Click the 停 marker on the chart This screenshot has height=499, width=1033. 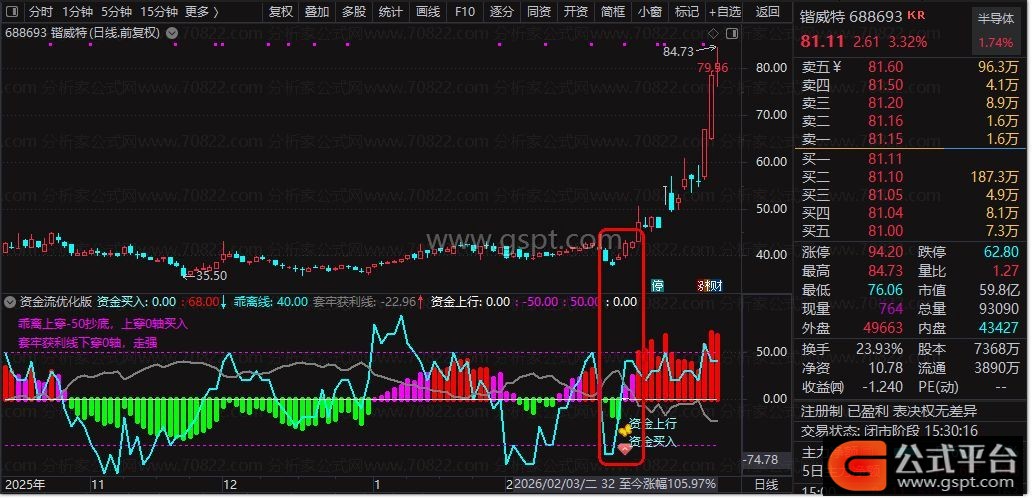click(657, 285)
